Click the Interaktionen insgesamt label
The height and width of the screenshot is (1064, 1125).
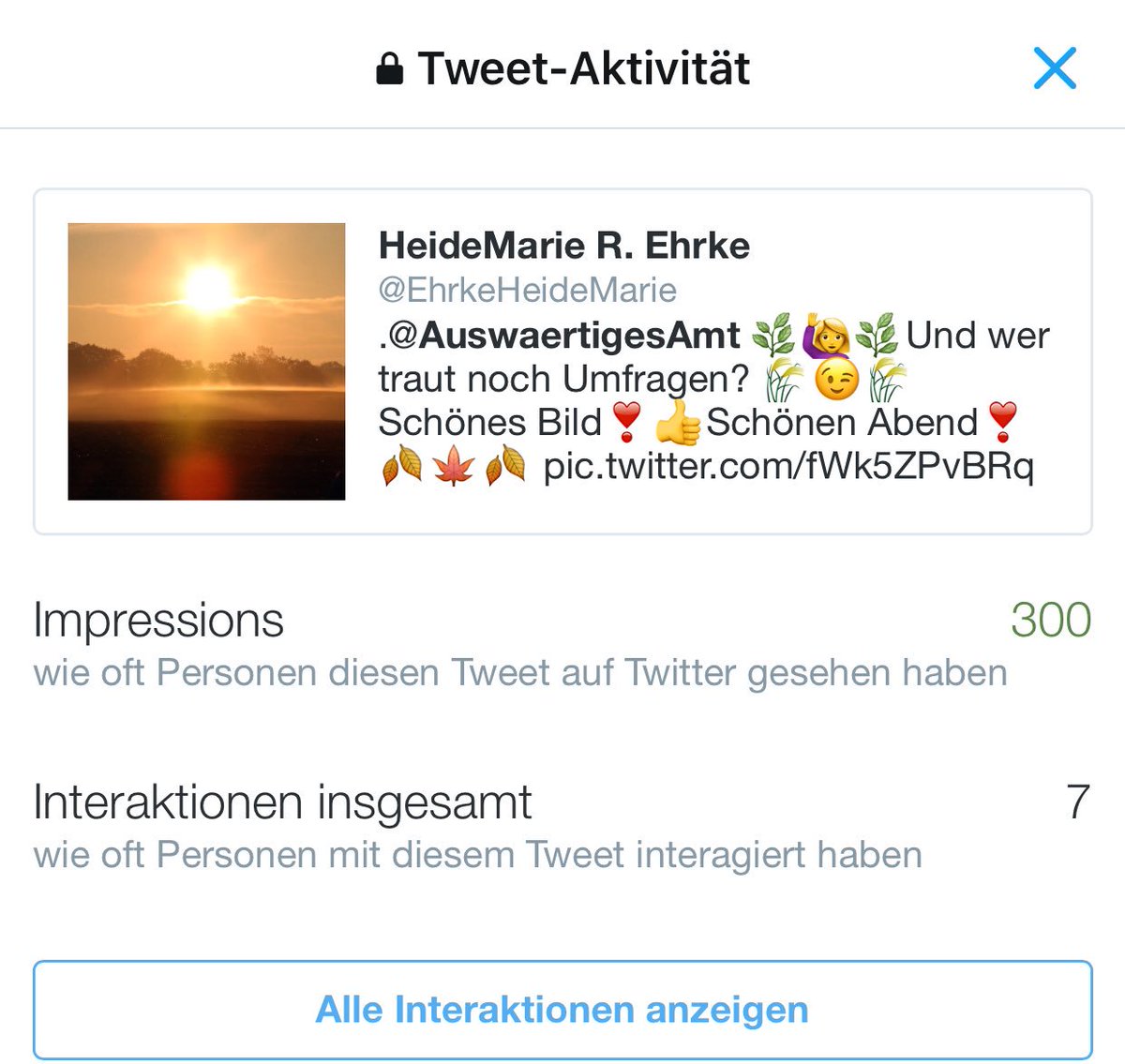pos(282,803)
